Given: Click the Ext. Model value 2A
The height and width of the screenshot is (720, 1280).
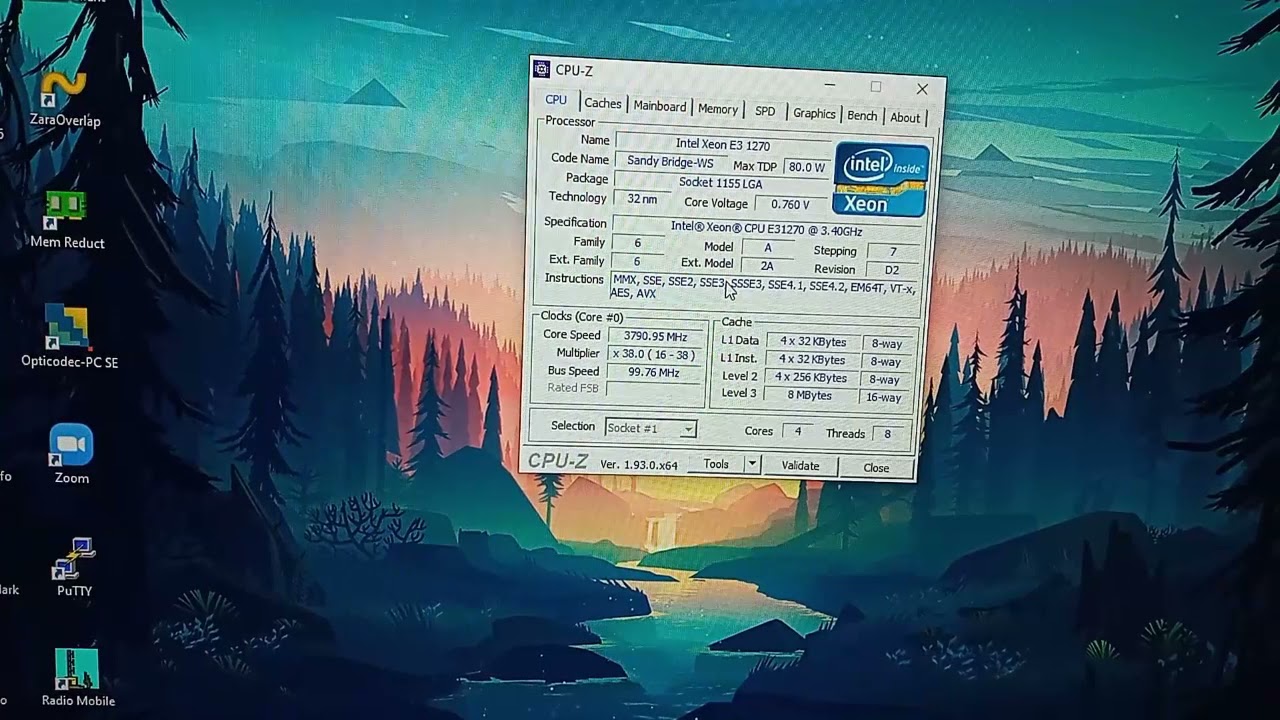Looking at the screenshot, I should click(767, 266).
